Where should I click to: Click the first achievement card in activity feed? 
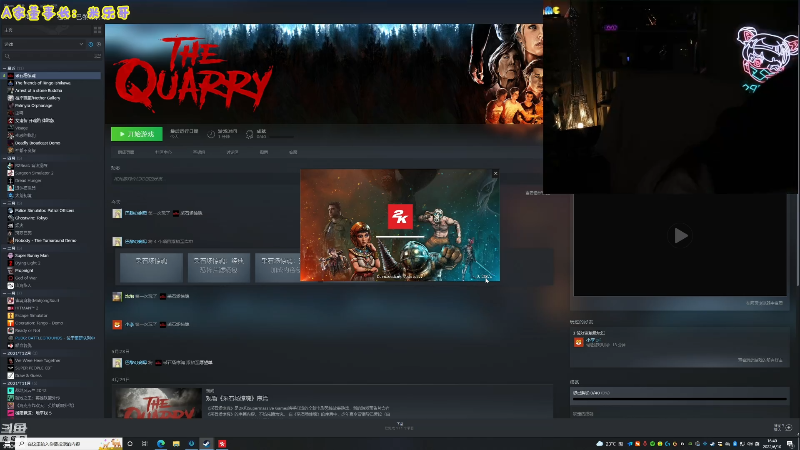click(x=151, y=267)
